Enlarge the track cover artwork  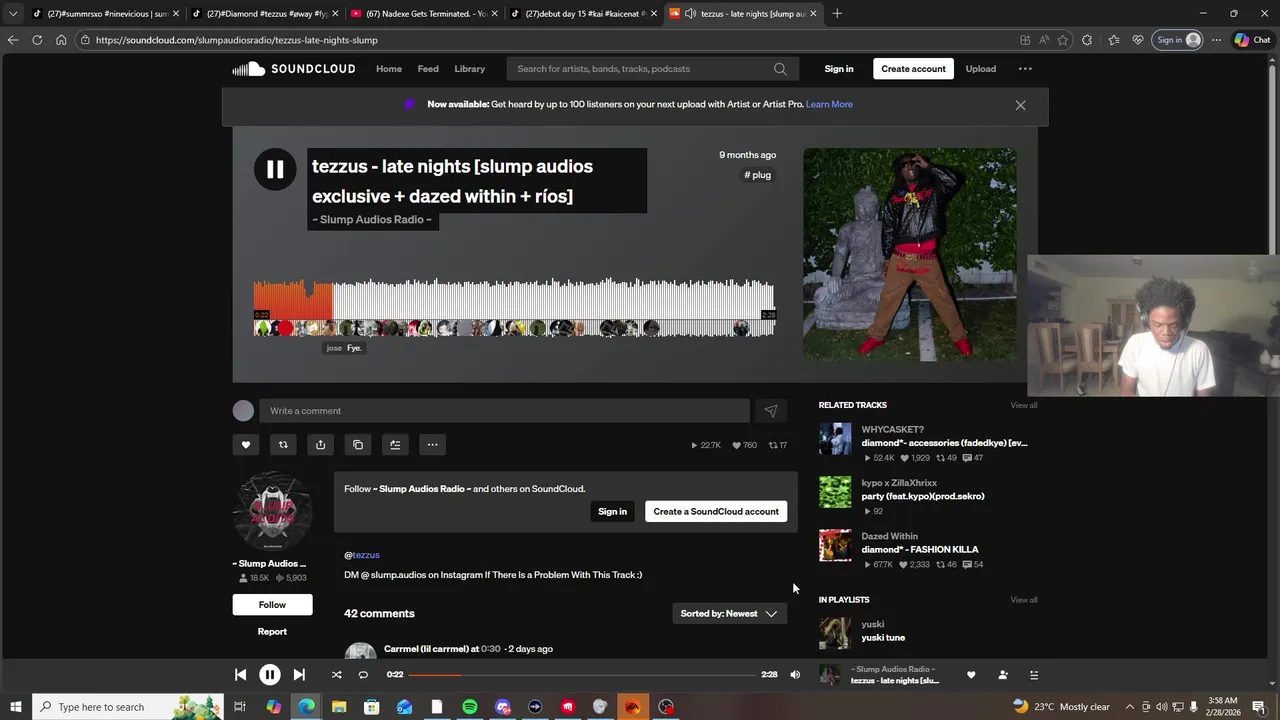tap(910, 254)
